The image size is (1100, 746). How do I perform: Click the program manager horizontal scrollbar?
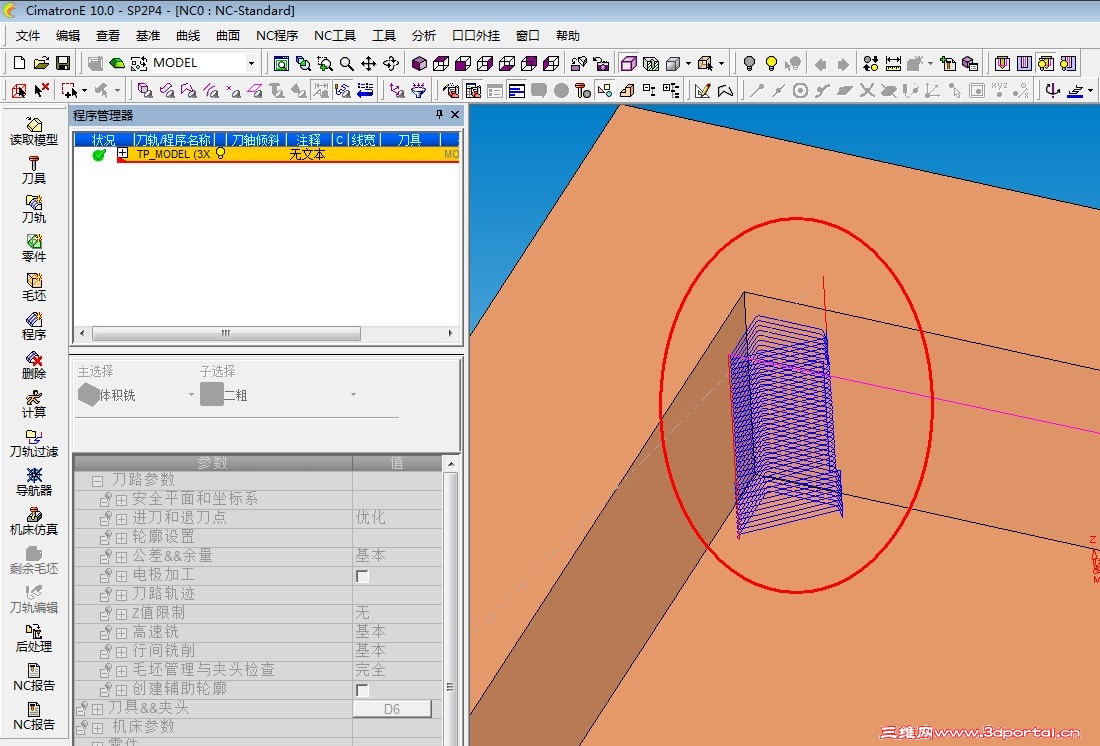click(226, 333)
